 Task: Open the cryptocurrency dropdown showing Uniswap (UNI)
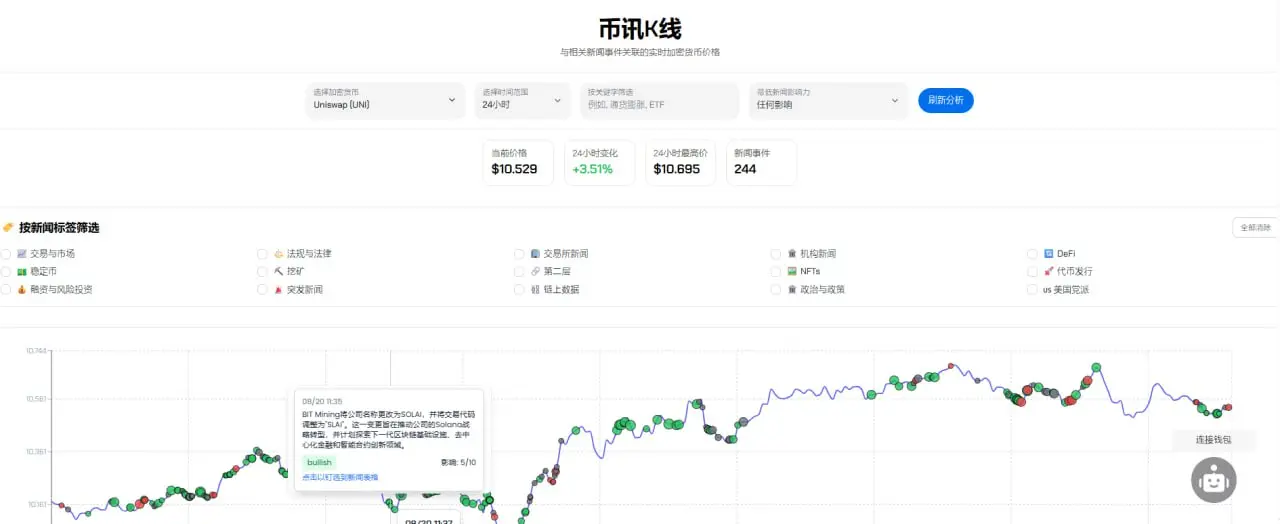(385, 100)
